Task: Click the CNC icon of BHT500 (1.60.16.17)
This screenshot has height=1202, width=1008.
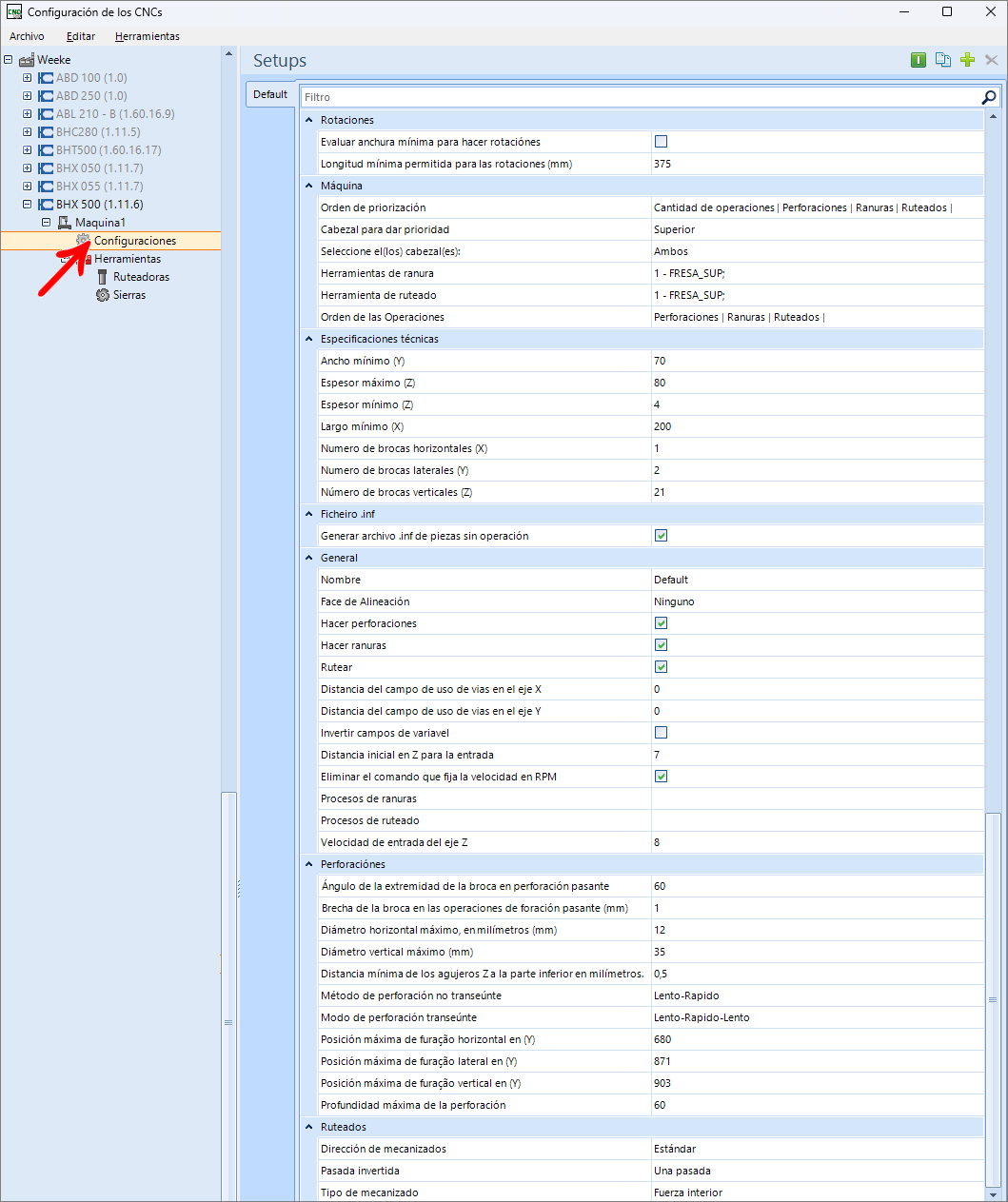Action: pyautogui.click(x=46, y=150)
